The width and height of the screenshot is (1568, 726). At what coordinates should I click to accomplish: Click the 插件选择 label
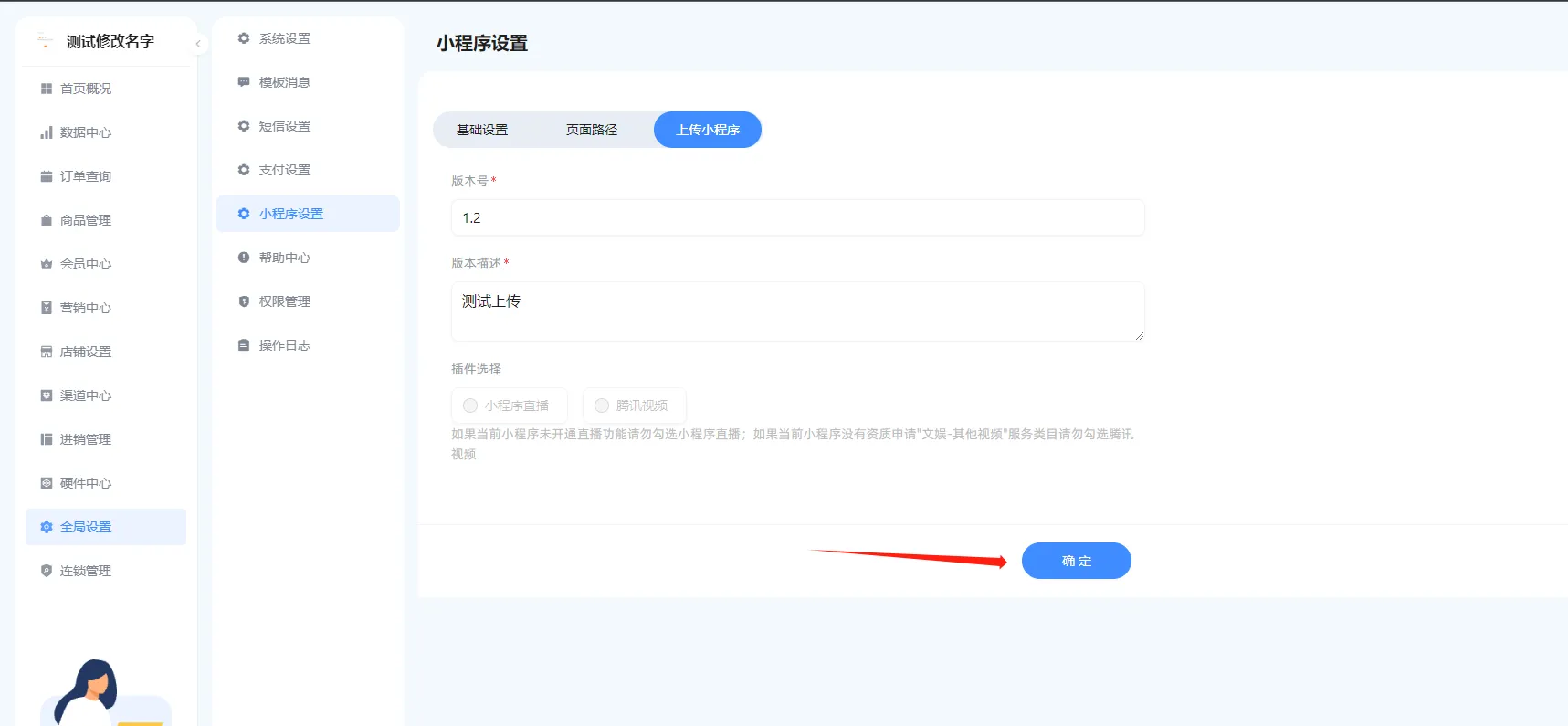tap(476, 369)
